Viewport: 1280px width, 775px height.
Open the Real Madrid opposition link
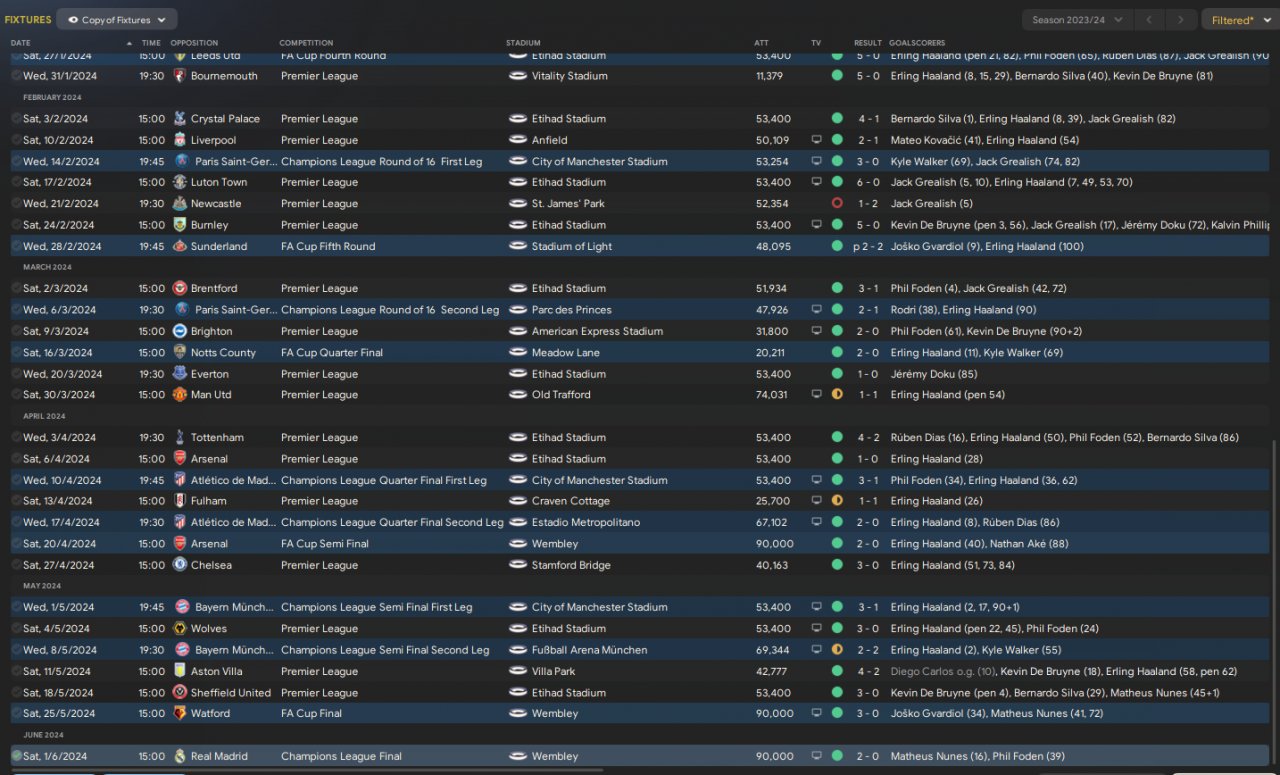click(x=219, y=757)
